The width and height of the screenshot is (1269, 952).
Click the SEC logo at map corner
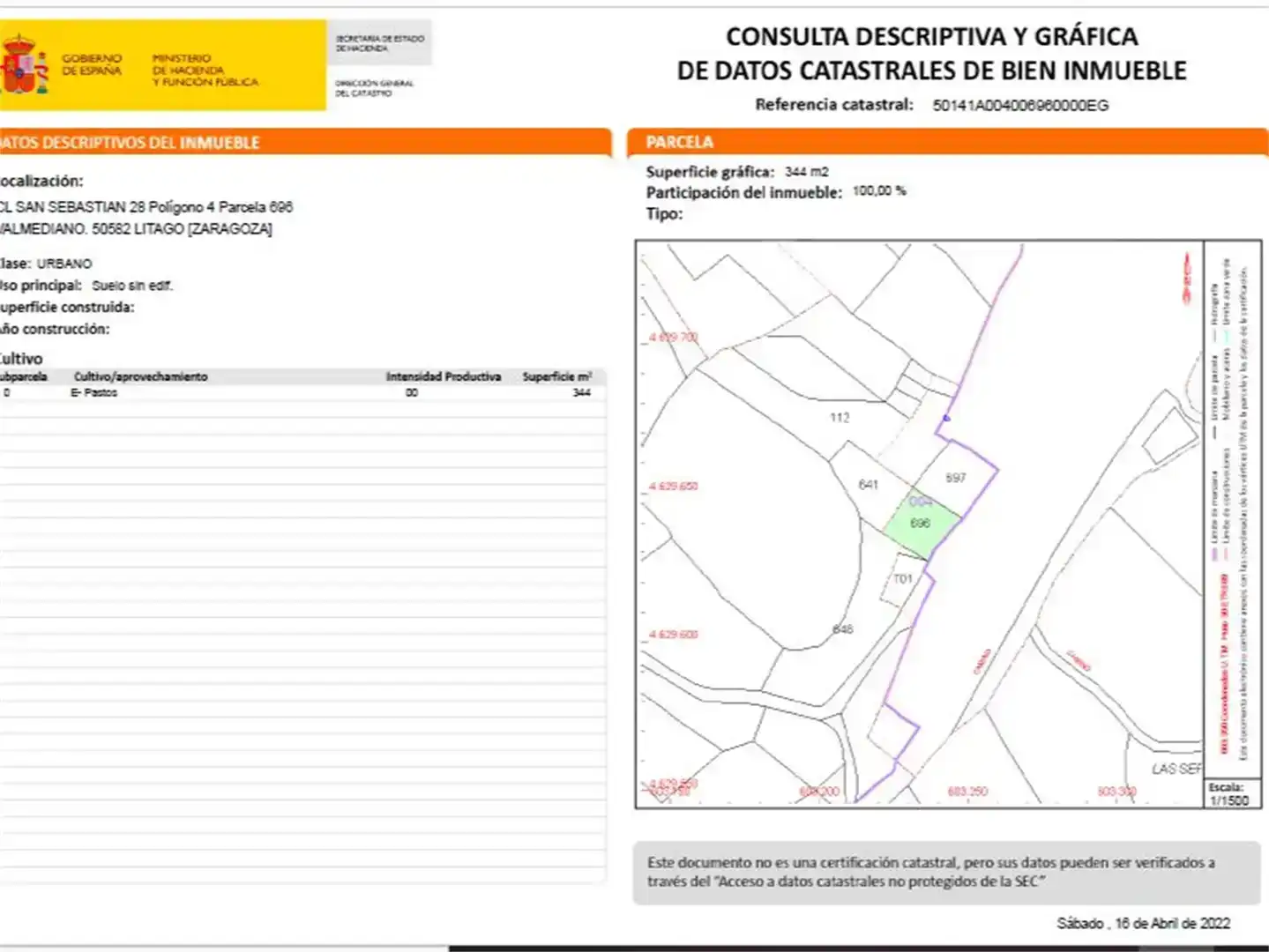(1188, 278)
